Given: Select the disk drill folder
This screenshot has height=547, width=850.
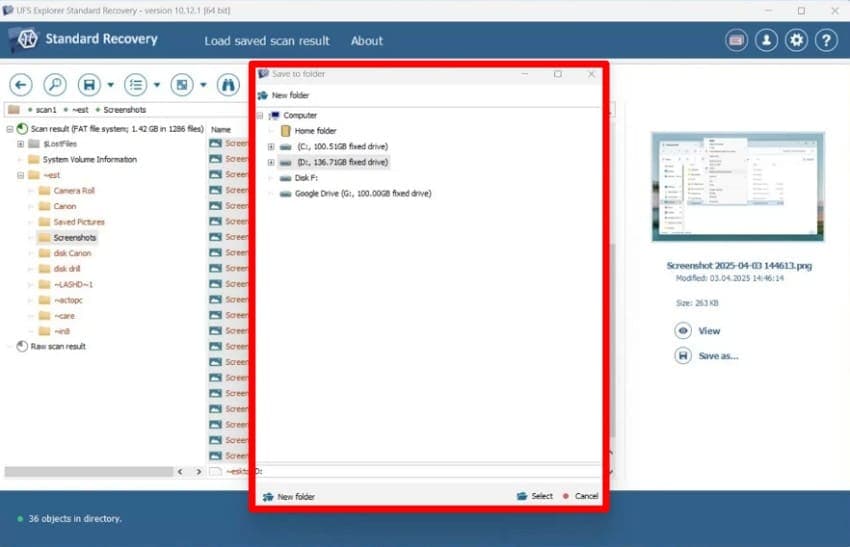Looking at the screenshot, I should [67, 269].
